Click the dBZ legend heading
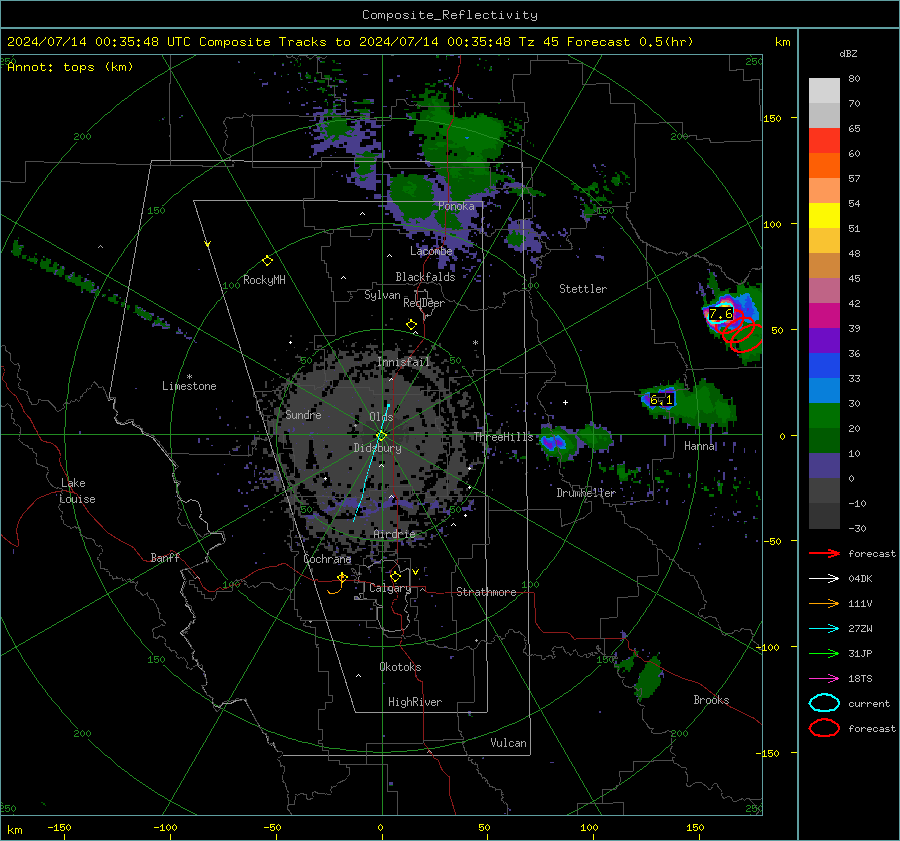Image resolution: width=900 pixels, height=841 pixels. (848, 53)
